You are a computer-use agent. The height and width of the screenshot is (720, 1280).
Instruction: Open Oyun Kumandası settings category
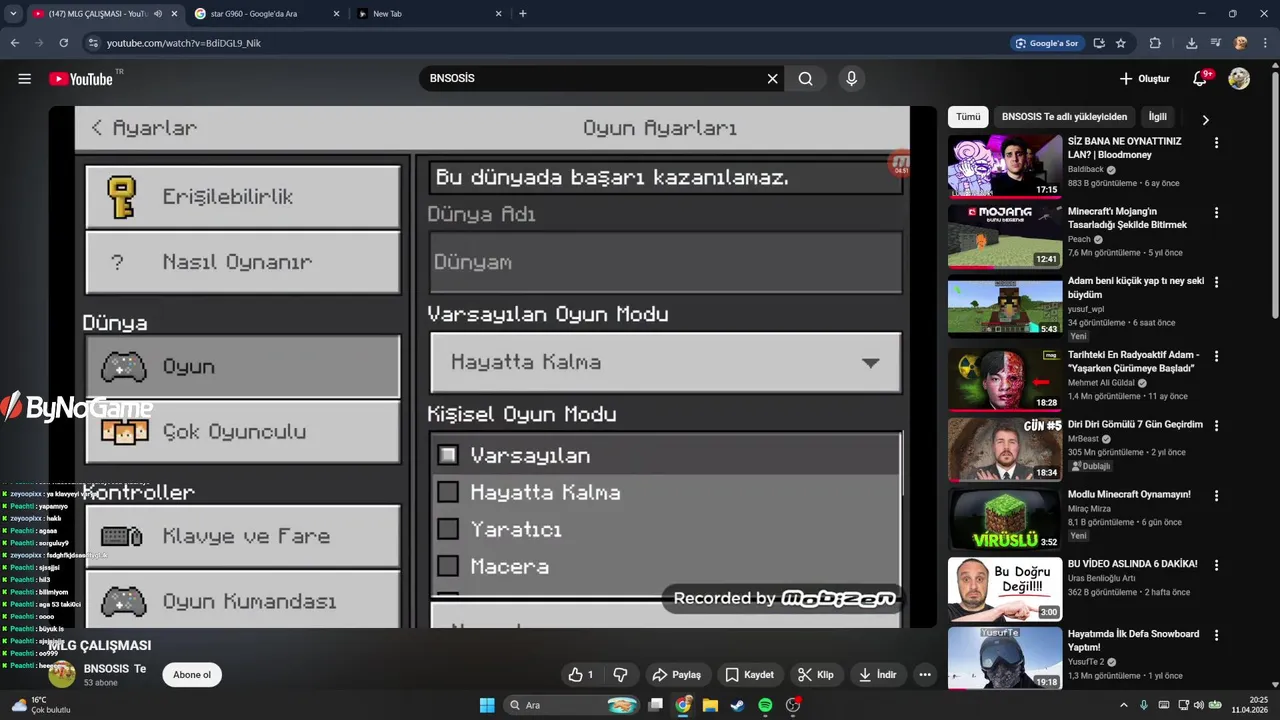[243, 600]
